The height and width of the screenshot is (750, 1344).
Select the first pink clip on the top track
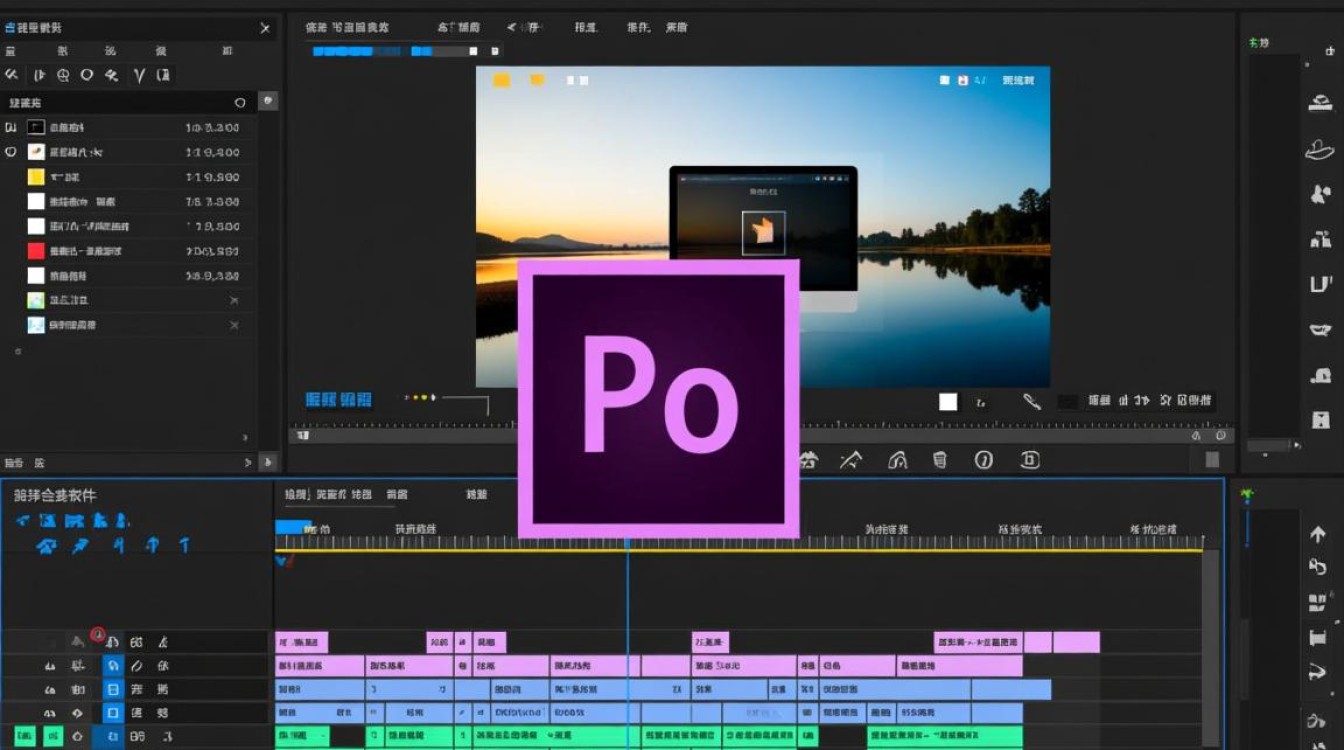click(x=301, y=642)
